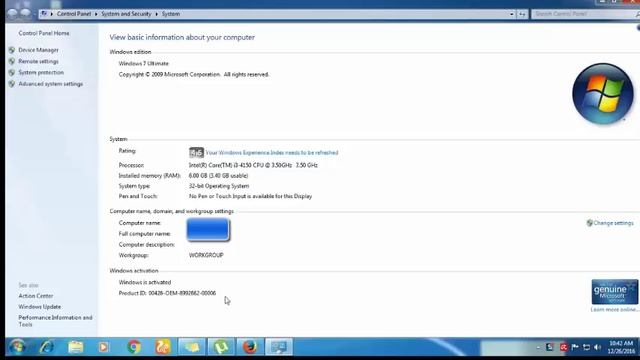Click the shield icon beside System protection
The height and width of the screenshot is (360, 640).
[11, 72]
